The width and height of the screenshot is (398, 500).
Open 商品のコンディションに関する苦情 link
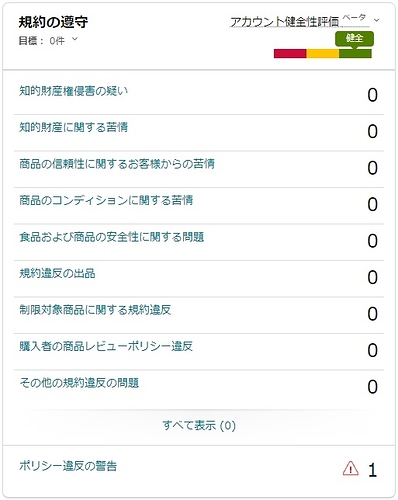click(106, 200)
